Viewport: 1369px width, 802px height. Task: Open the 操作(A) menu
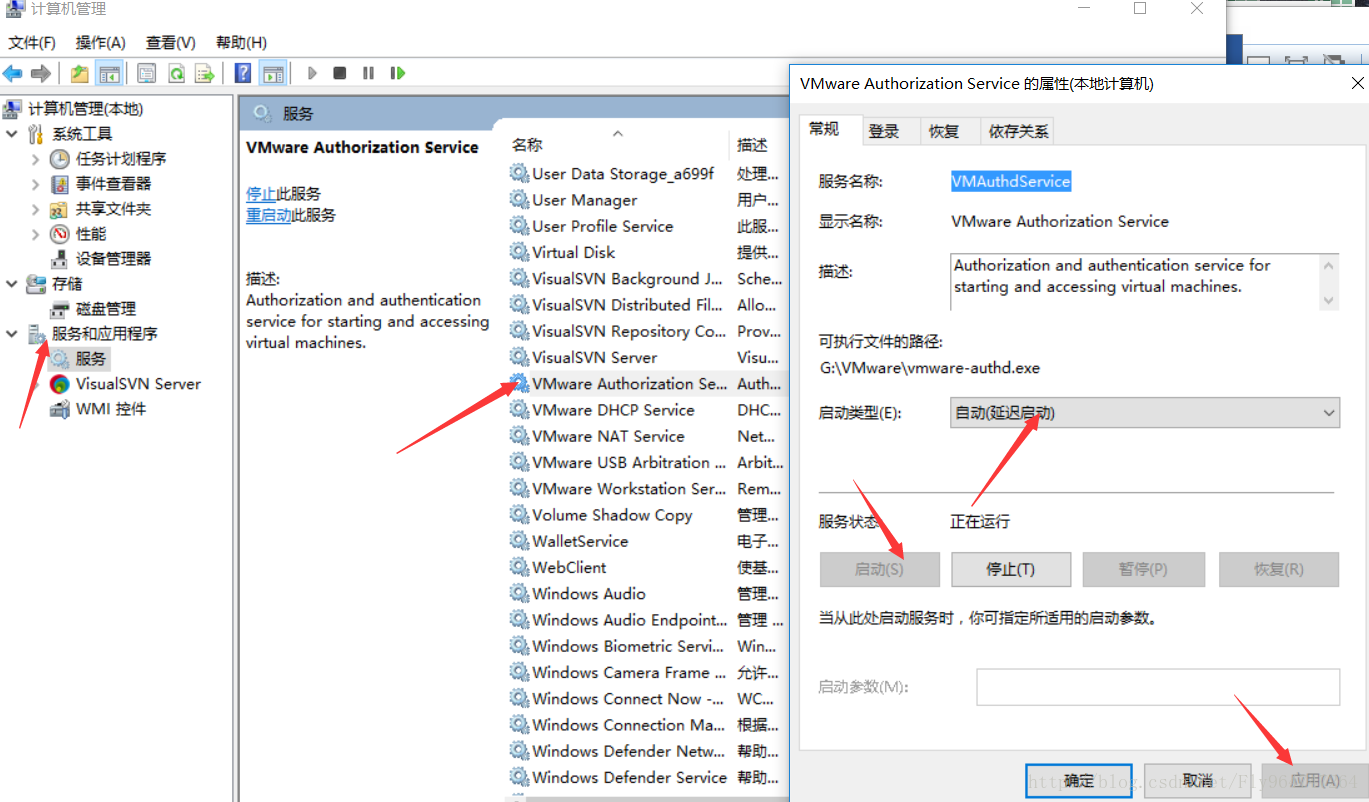point(101,42)
